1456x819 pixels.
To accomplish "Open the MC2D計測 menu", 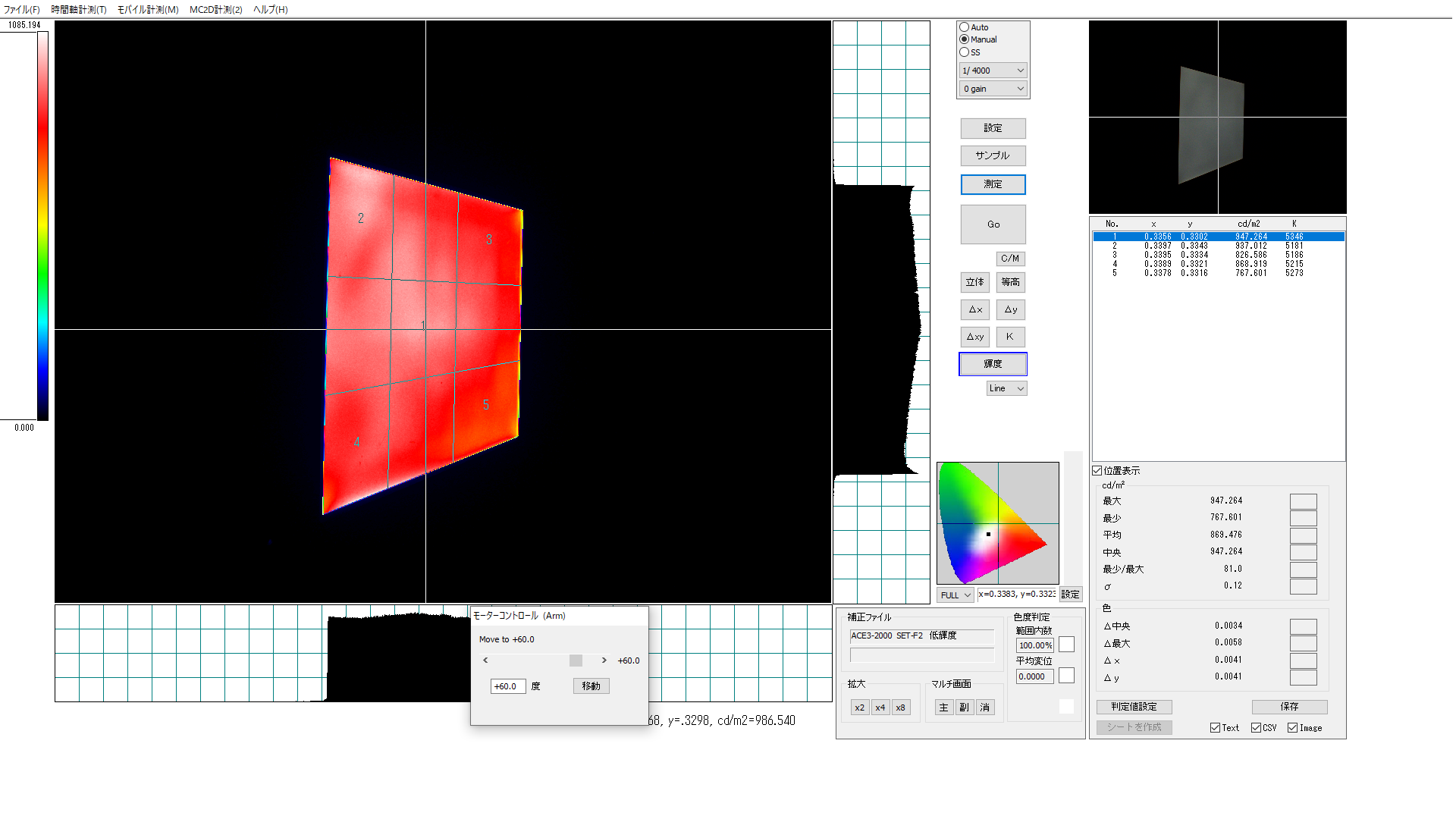I will tap(215, 10).
